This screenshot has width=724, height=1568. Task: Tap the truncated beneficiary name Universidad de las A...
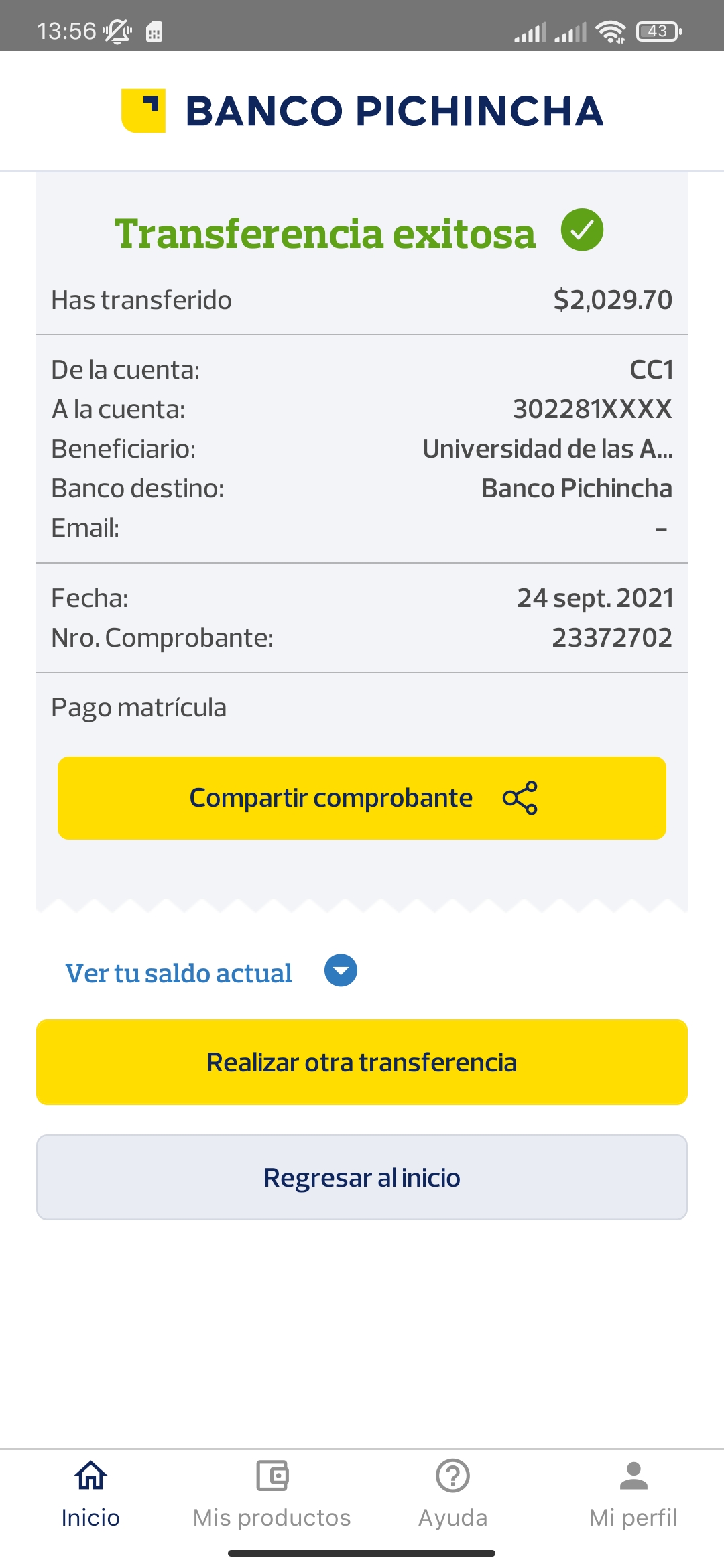pyautogui.click(x=547, y=449)
